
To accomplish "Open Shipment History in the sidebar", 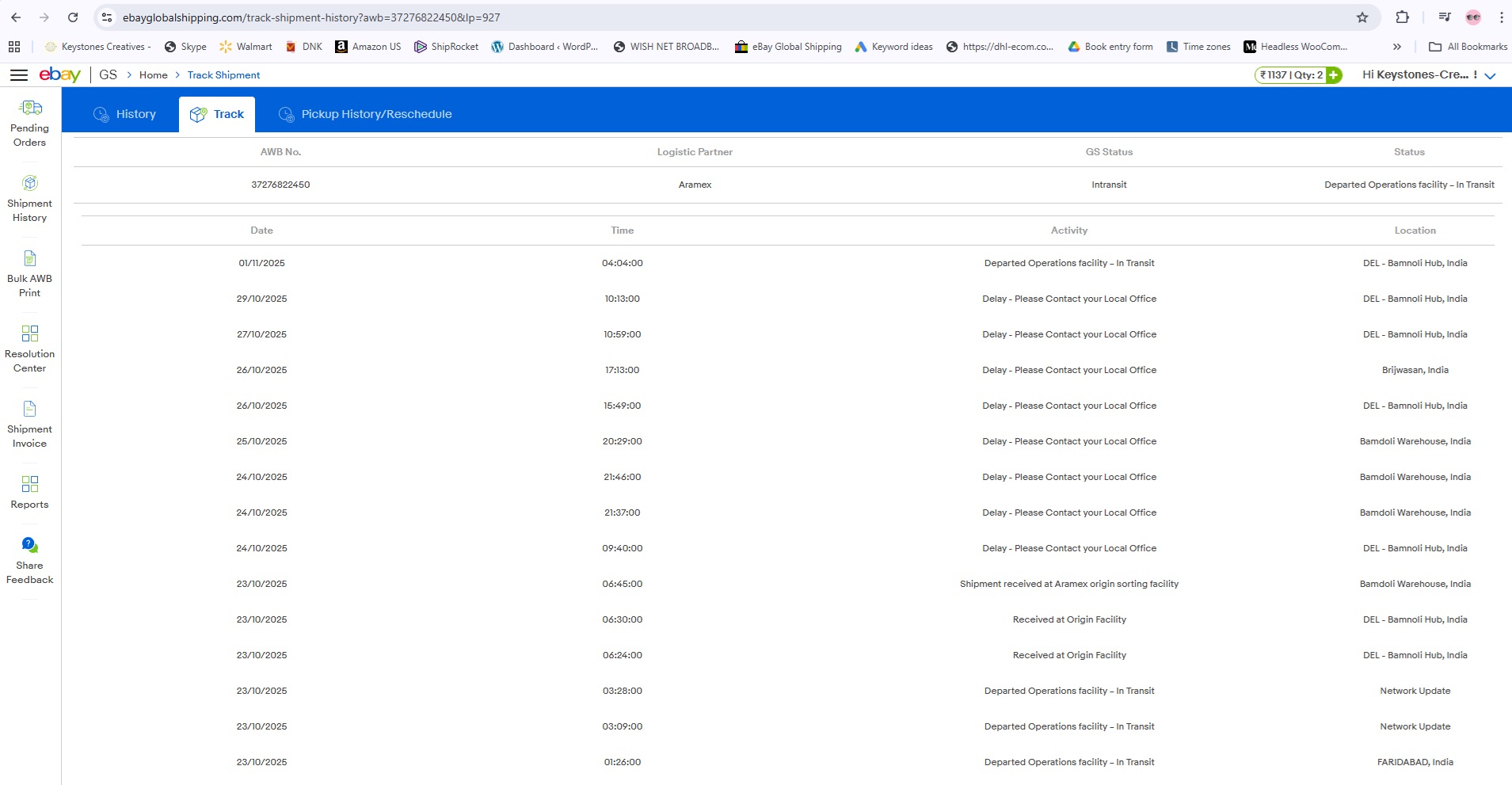I will coord(30,199).
